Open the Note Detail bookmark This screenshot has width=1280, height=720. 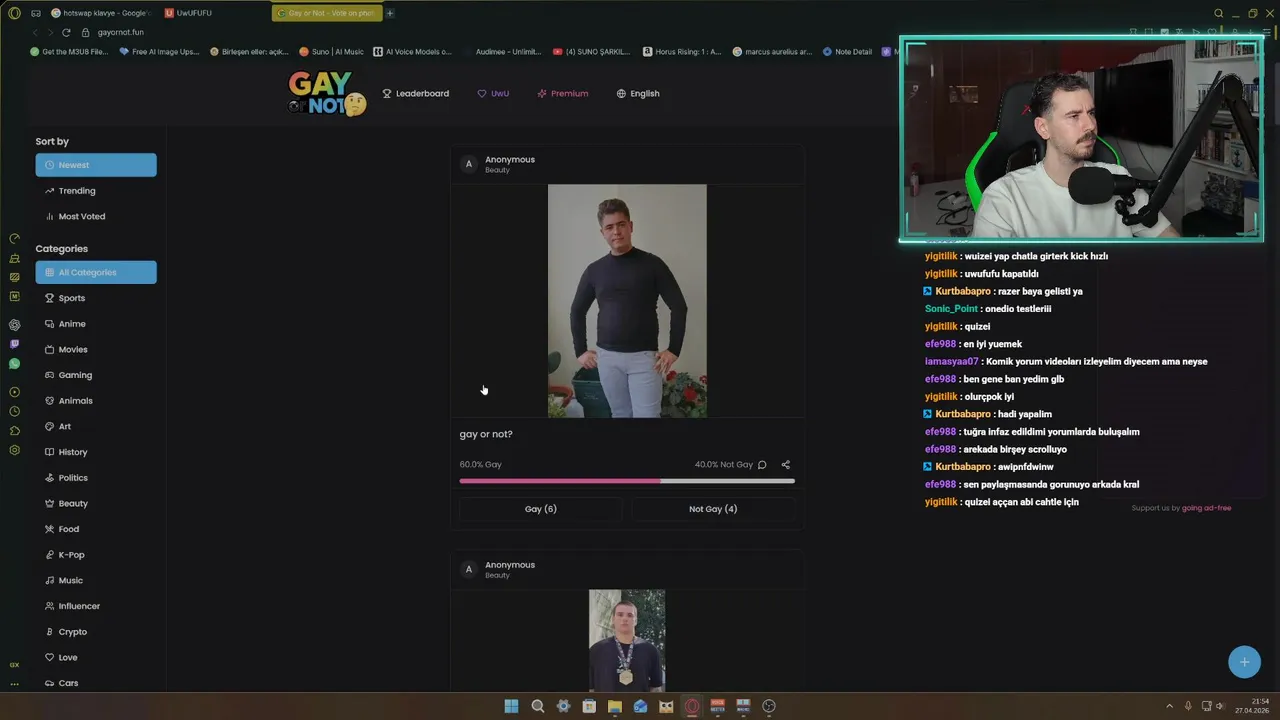coord(847,52)
